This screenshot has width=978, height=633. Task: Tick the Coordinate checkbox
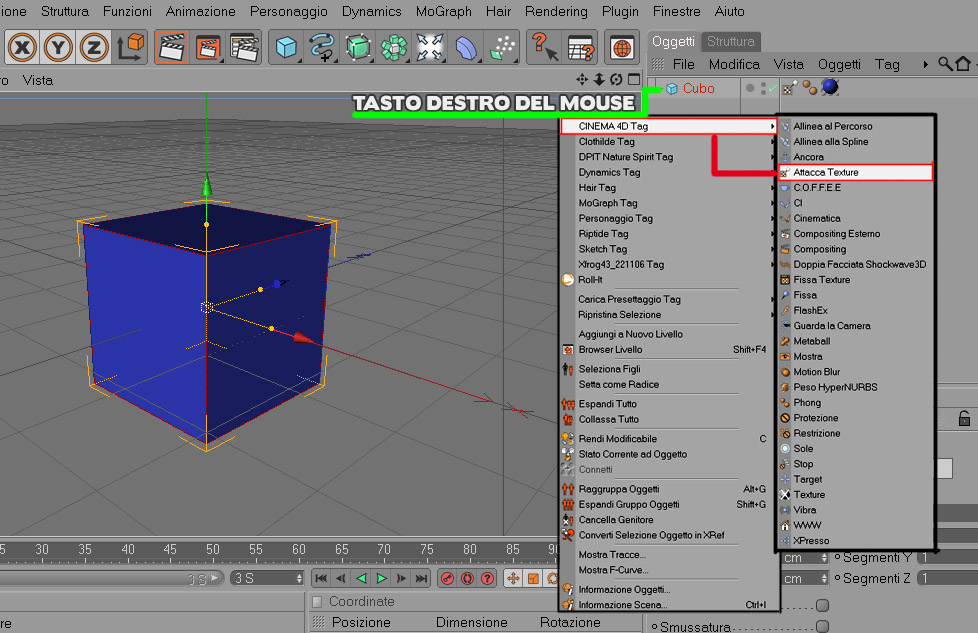[x=317, y=602]
